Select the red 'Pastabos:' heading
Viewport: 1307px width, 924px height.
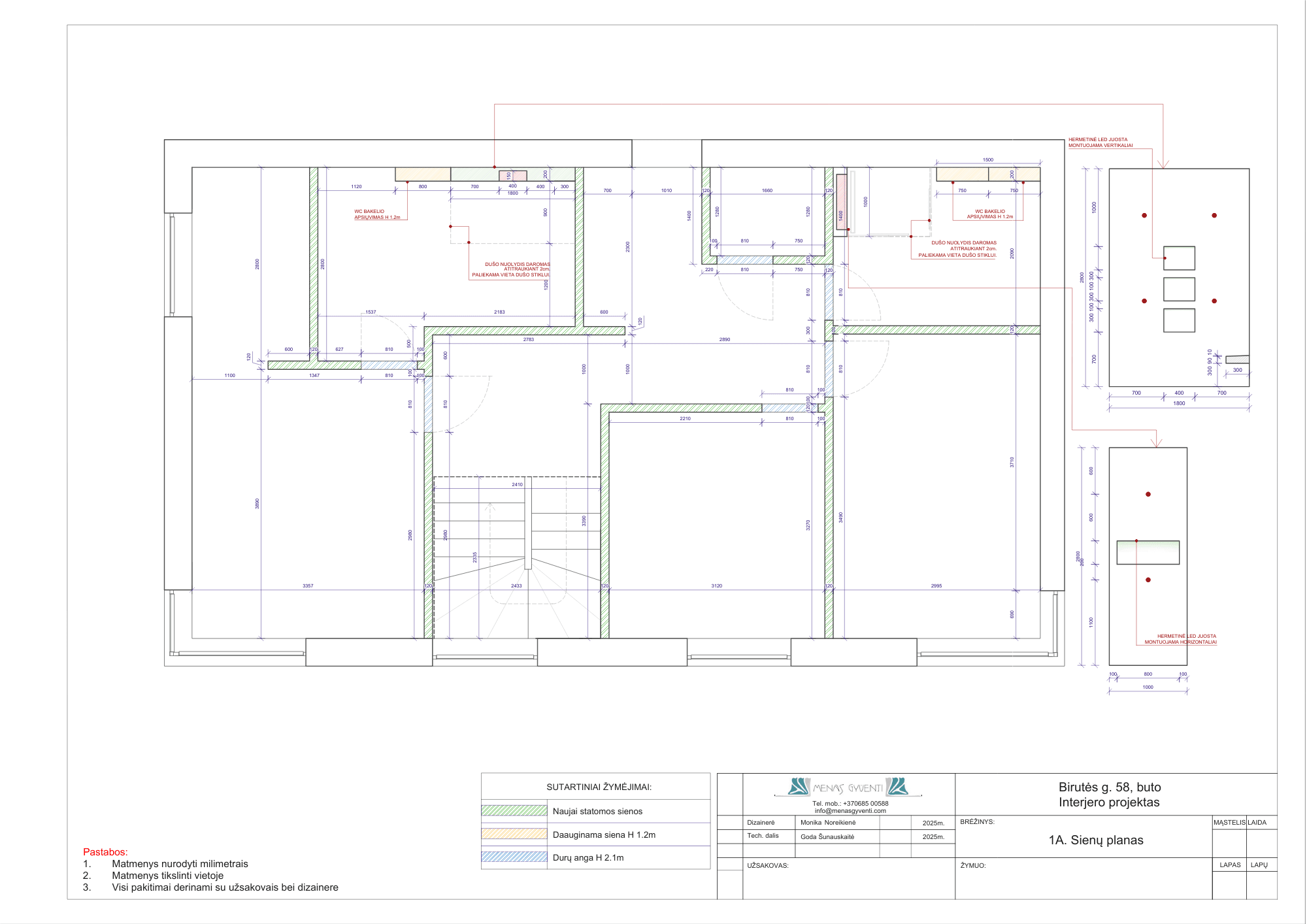coord(105,851)
